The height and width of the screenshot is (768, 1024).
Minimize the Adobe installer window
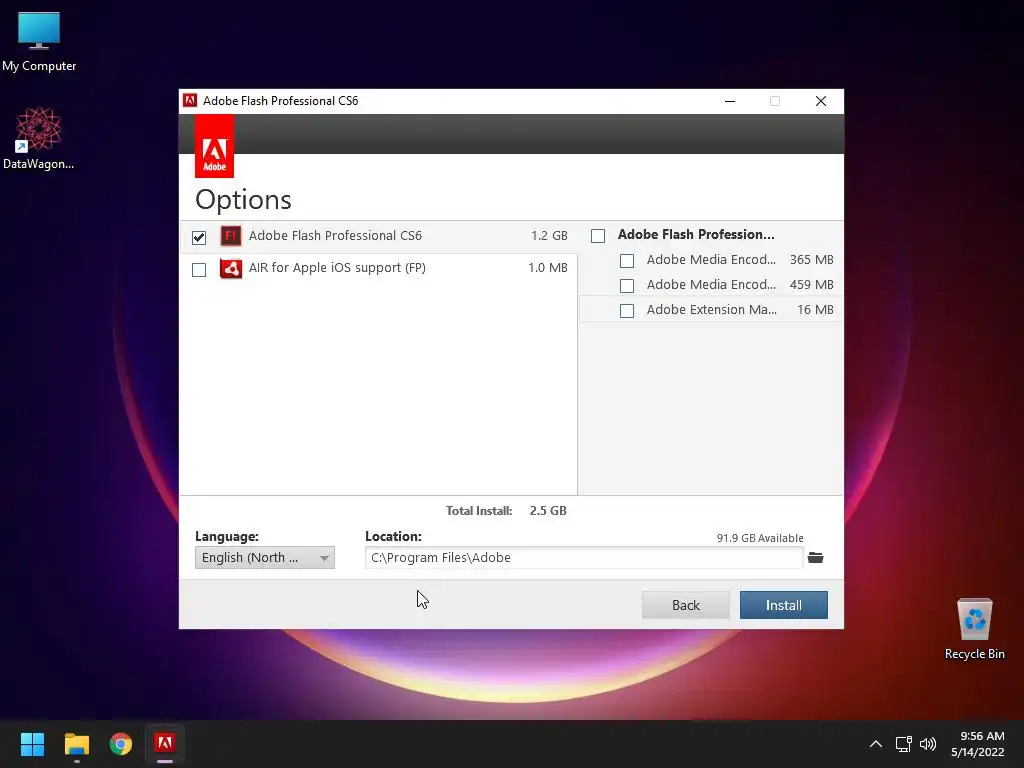[x=730, y=101]
